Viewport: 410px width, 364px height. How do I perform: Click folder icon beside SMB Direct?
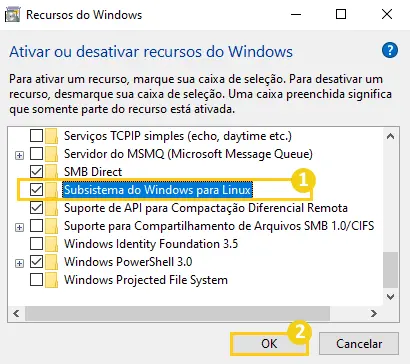click(52, 172)
